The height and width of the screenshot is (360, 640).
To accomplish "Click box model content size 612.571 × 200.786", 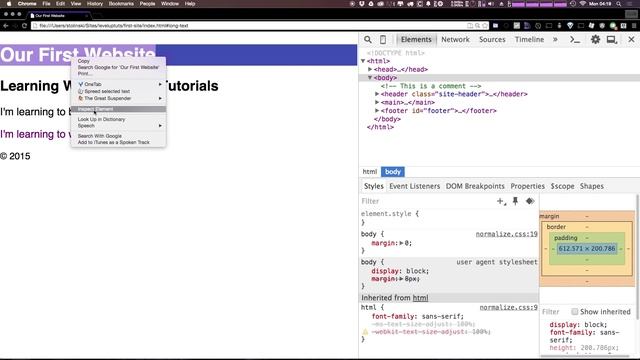I will [587, 249].
